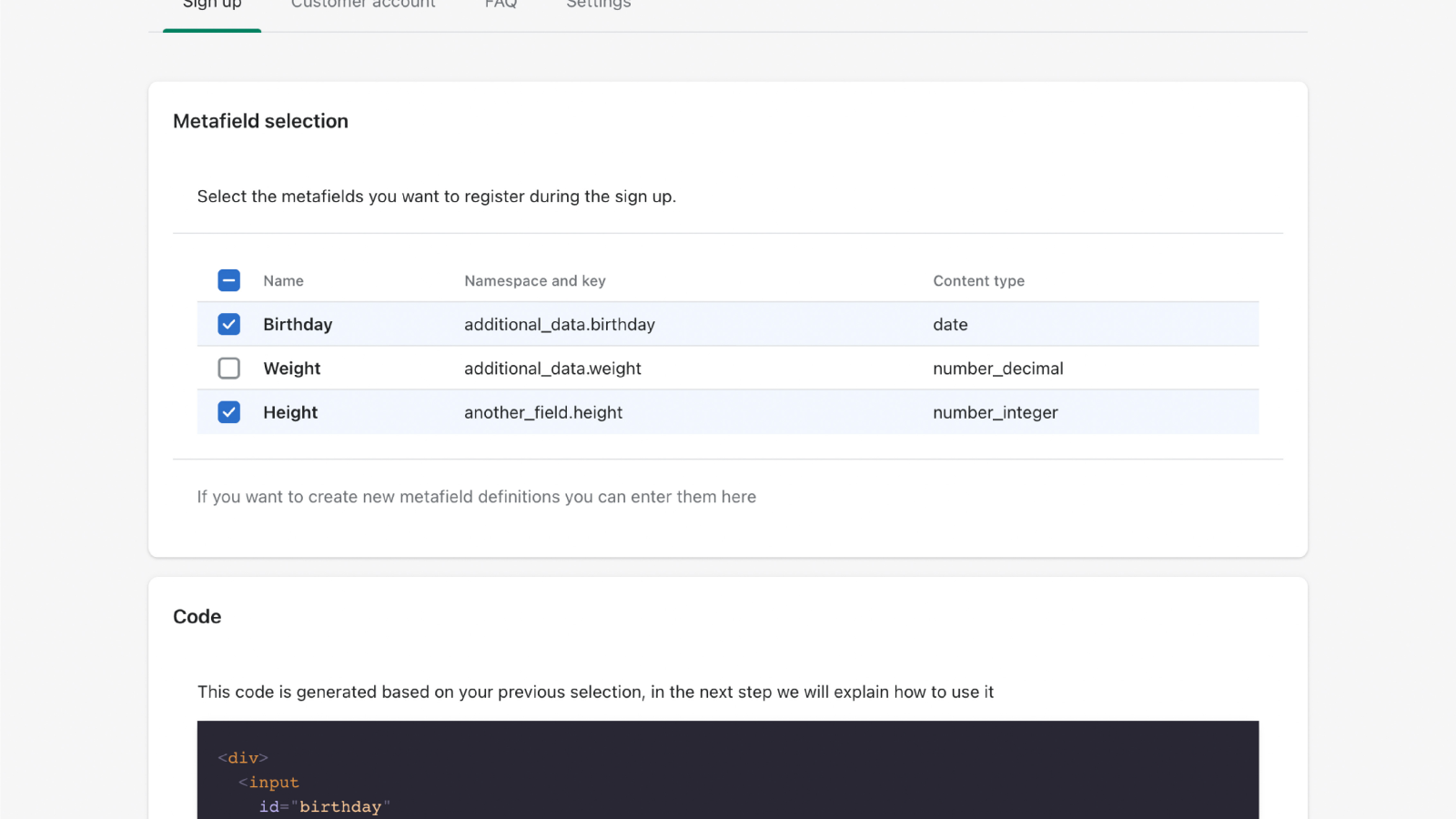The image size is (1456, 819).
Task: Go to the FAQ tab
Action: click(x=500, y=5)
